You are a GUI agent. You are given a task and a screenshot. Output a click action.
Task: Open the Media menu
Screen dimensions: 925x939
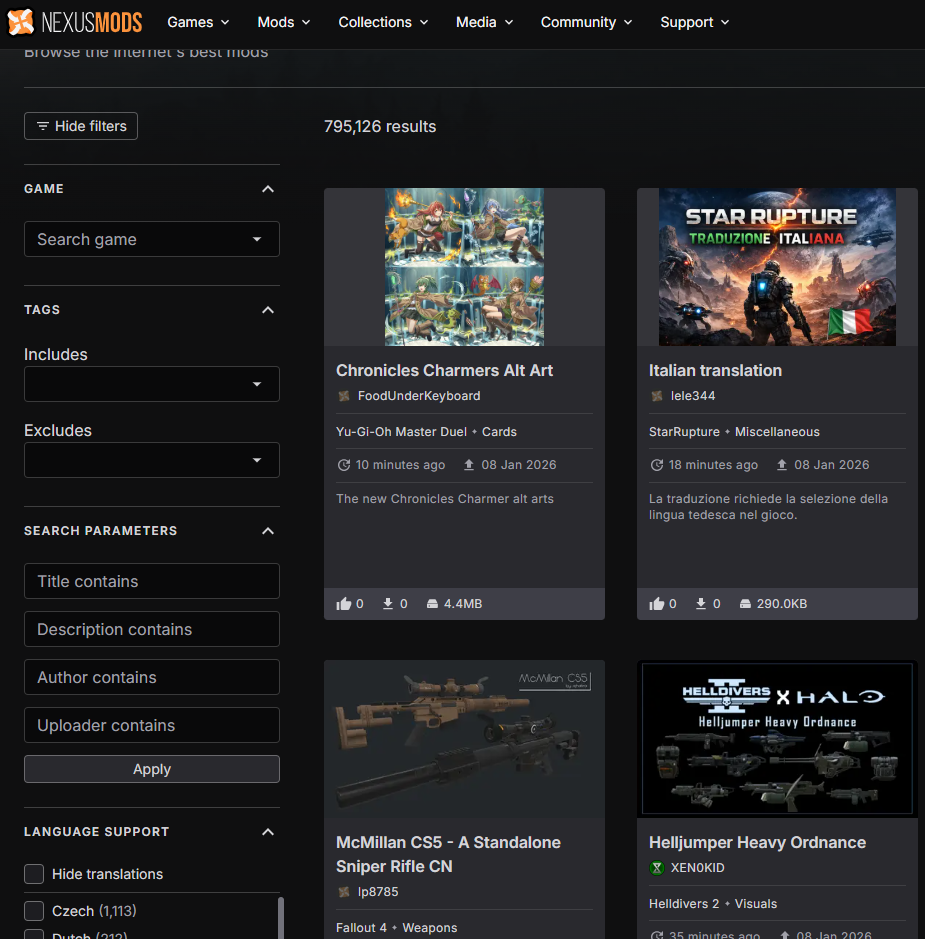coord(484,22)
